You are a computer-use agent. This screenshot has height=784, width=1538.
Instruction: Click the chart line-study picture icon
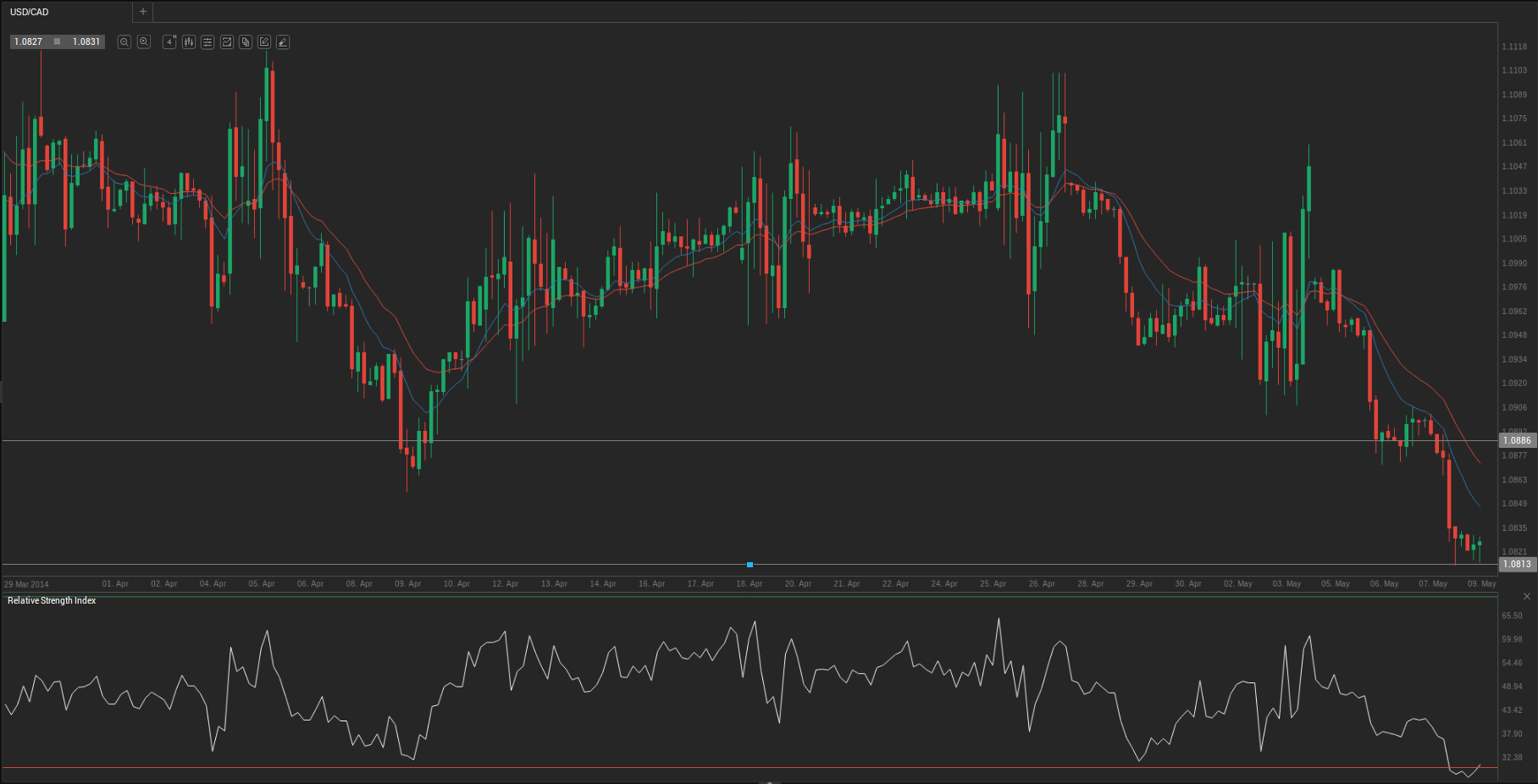coord(227,41)
